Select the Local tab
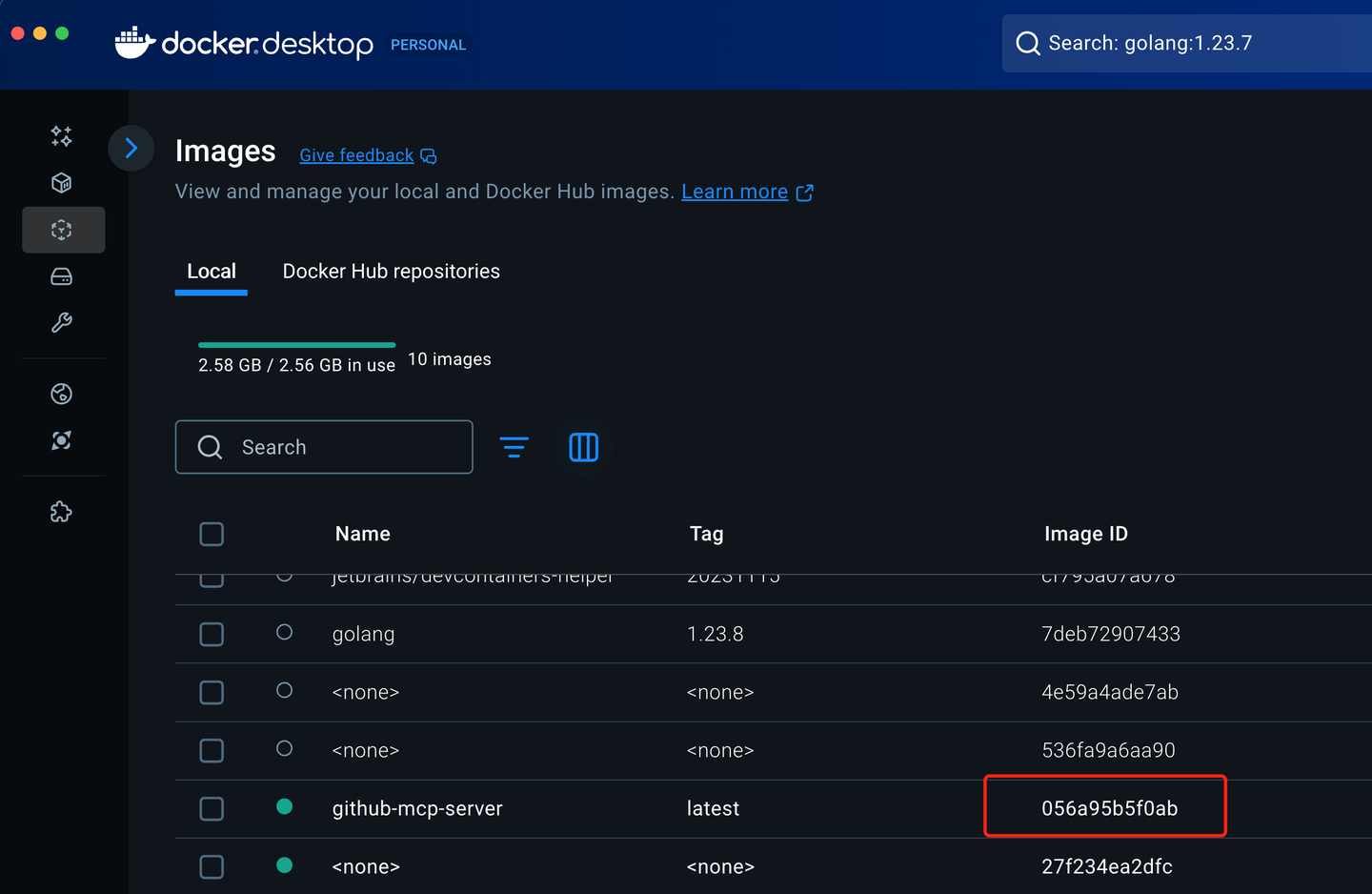The width and height of the screenshot is (1372, 894). (x=211, y=271)
